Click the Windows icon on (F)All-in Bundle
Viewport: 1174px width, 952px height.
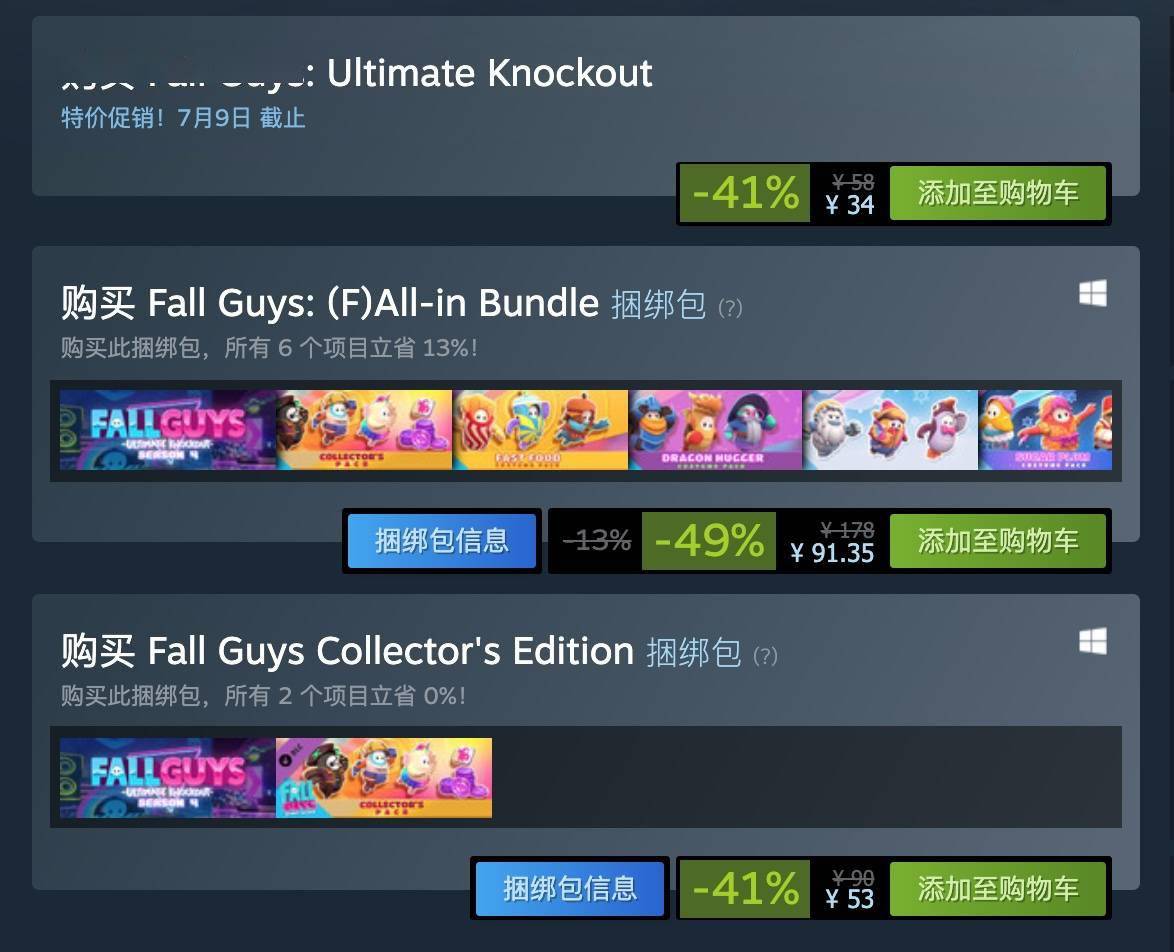point(1092,294)
